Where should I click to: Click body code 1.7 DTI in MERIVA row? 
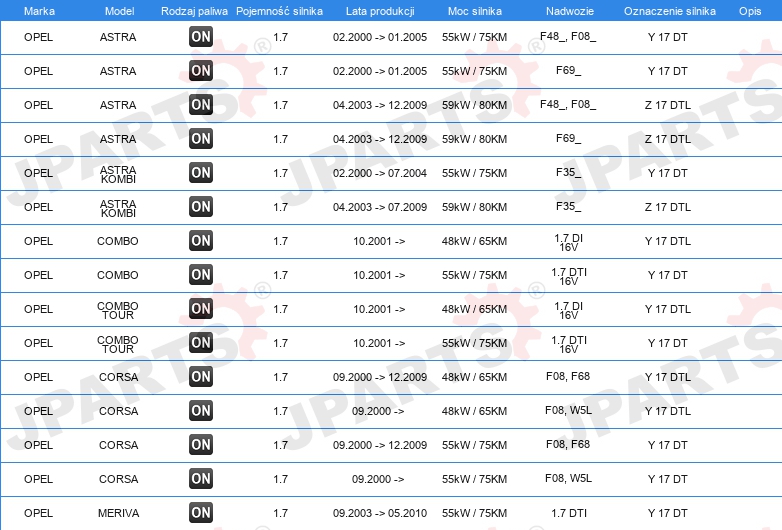coord(569,513)
